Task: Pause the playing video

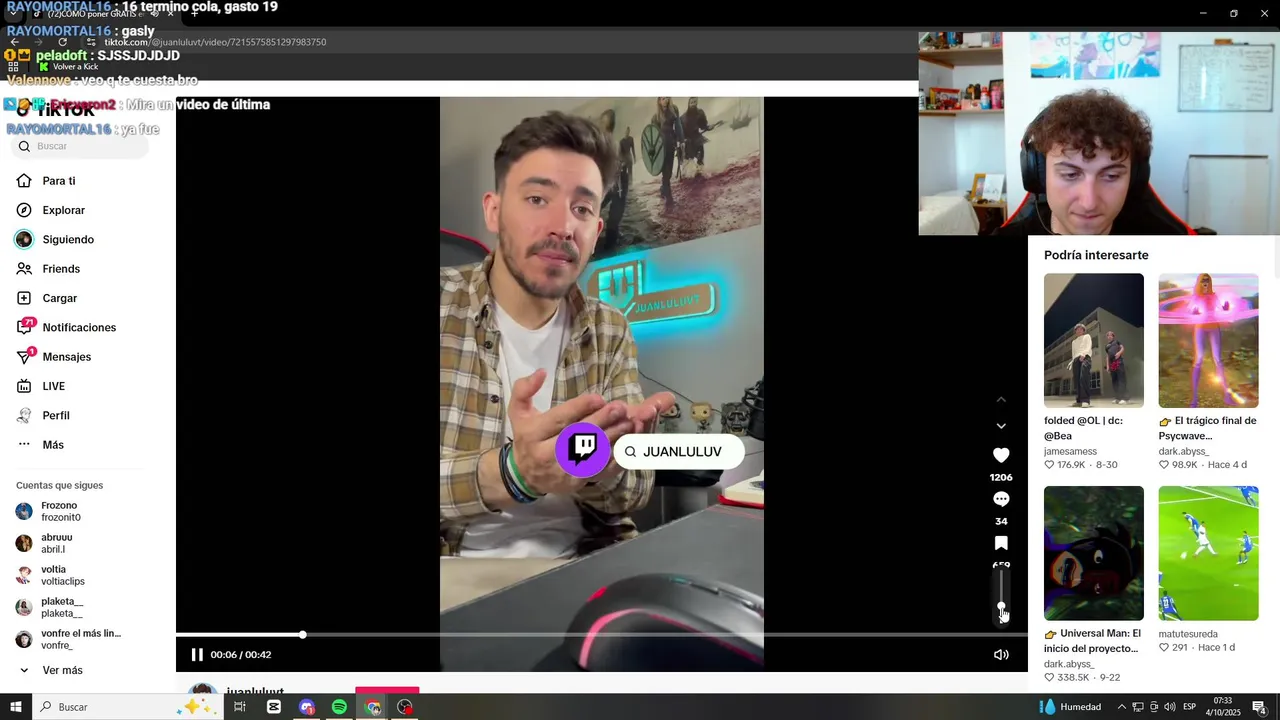Action: click(197, 655)
